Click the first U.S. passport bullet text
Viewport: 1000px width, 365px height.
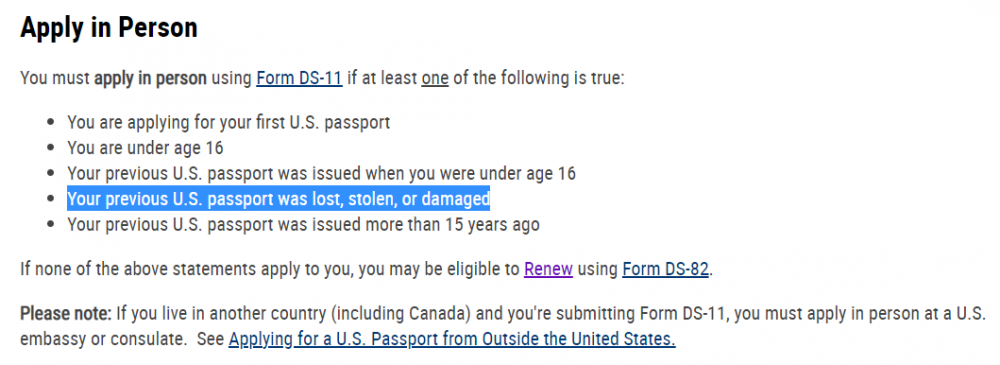(x=228, y=122)
